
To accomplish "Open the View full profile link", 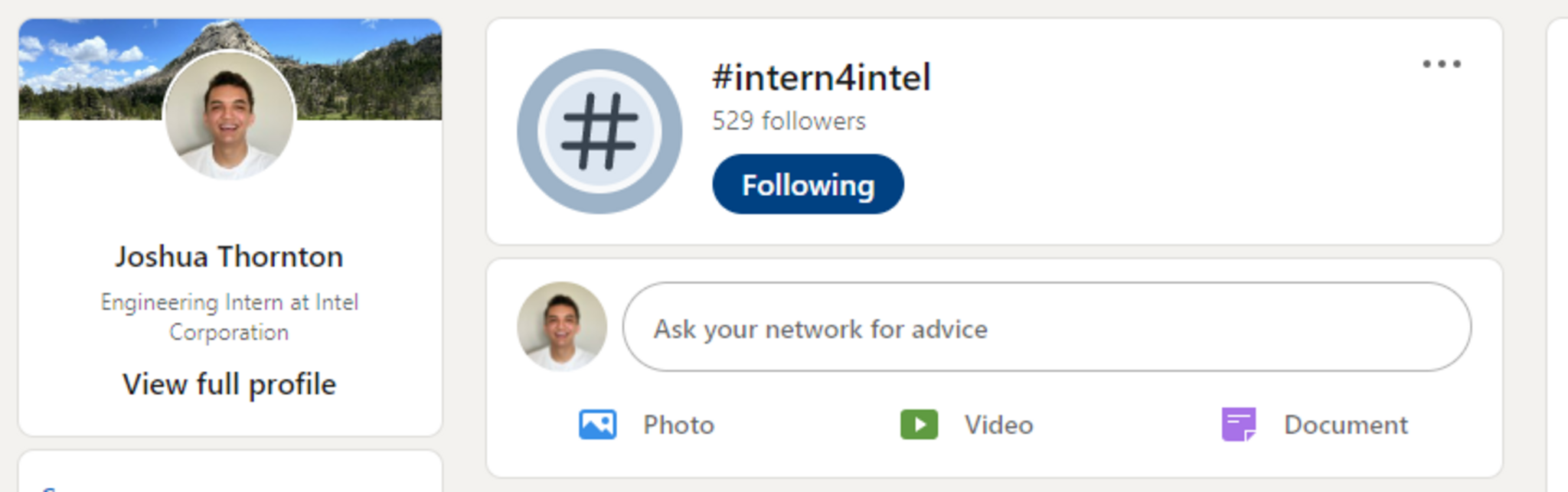I will pyautogui.click(x=229, y=384).
